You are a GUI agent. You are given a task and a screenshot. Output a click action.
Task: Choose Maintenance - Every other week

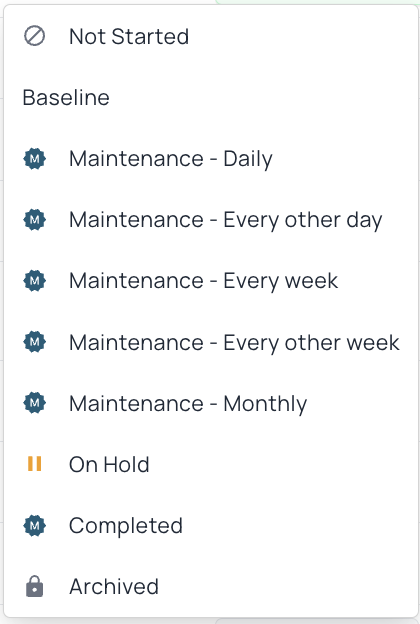pos(211,342)
